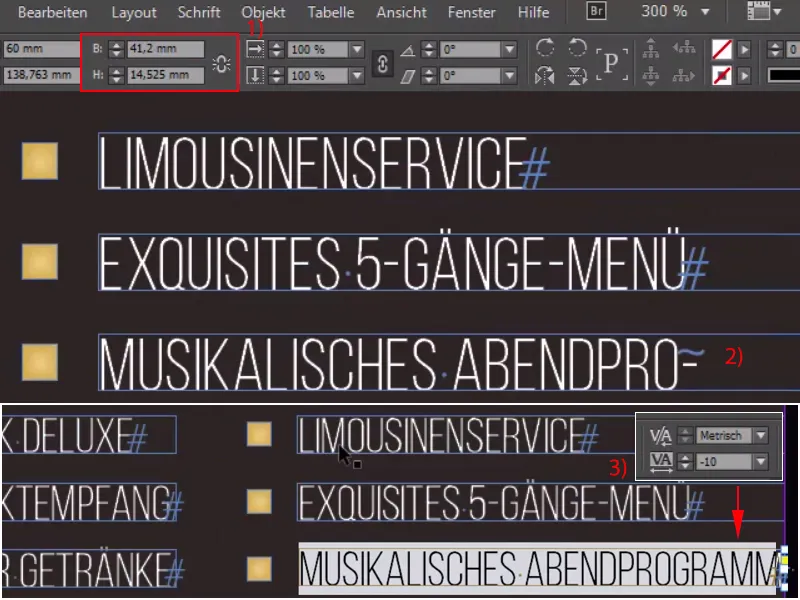Adjust height H stepper arrows
Screen dimensions: 800x600
tap(116, 76)
